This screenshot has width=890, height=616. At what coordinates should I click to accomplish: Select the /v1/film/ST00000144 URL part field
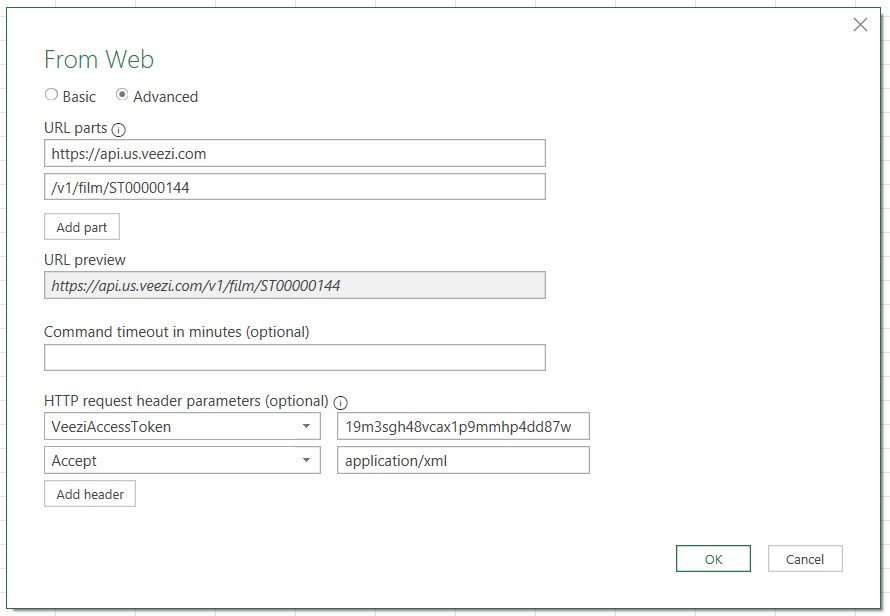click(x=294, y=186)
